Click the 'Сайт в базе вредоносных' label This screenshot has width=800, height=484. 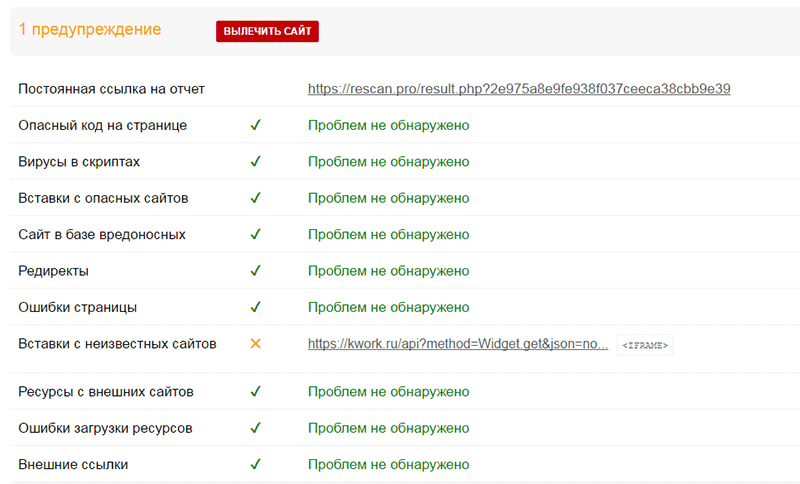point(102,235)
